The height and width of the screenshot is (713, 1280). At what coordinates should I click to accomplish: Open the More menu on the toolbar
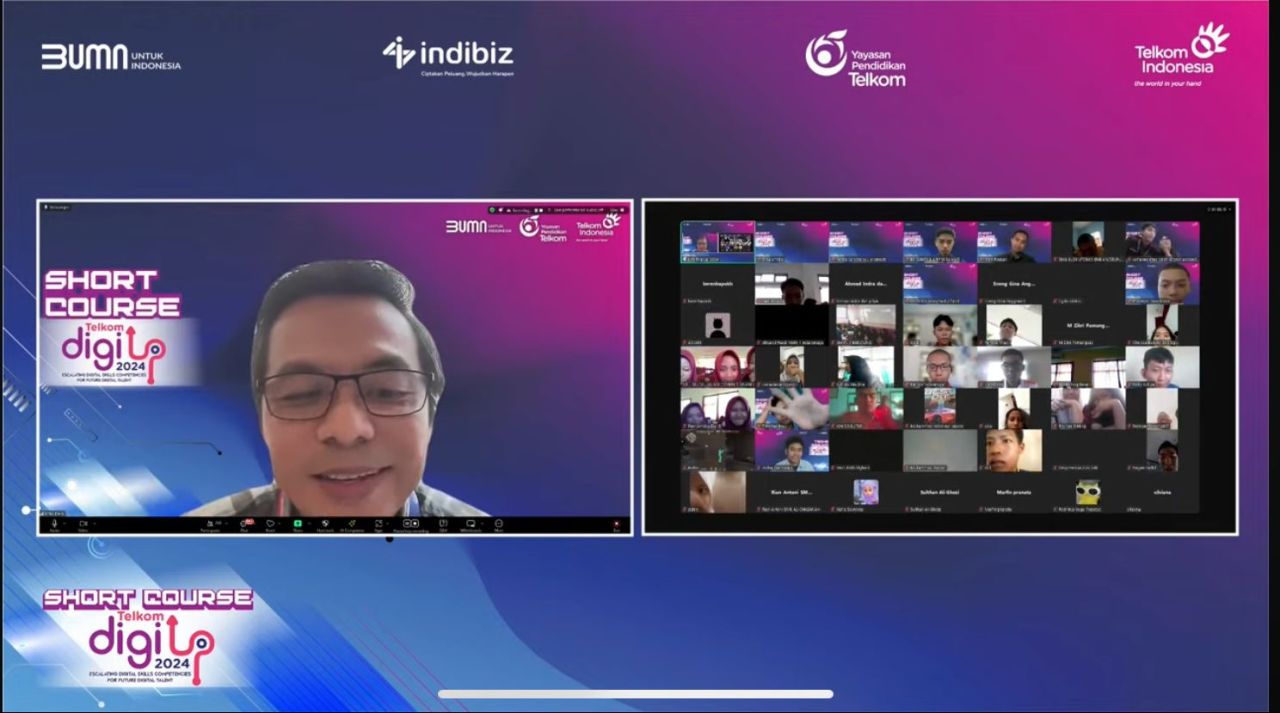point(499,524)
